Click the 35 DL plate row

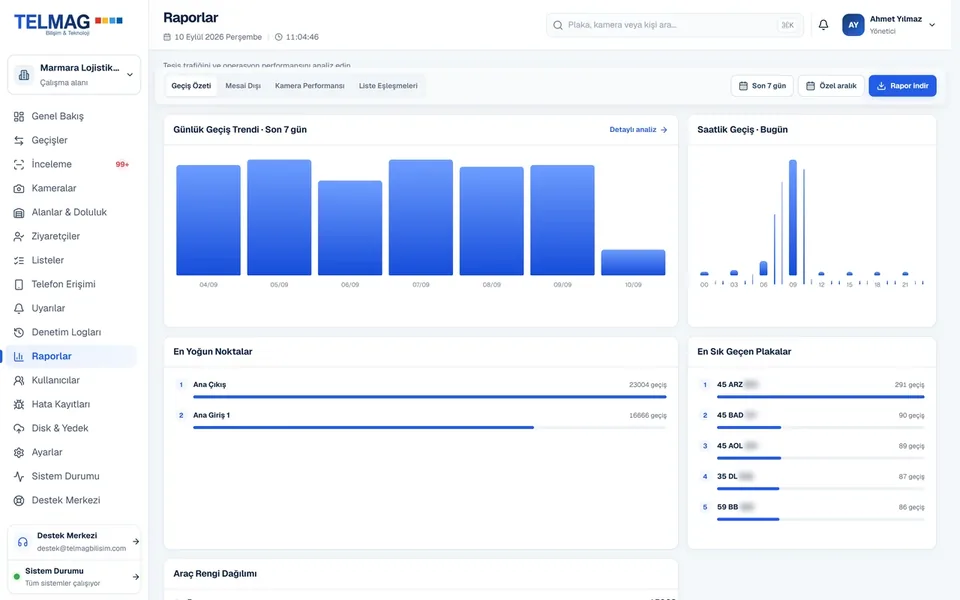[812, 481]
